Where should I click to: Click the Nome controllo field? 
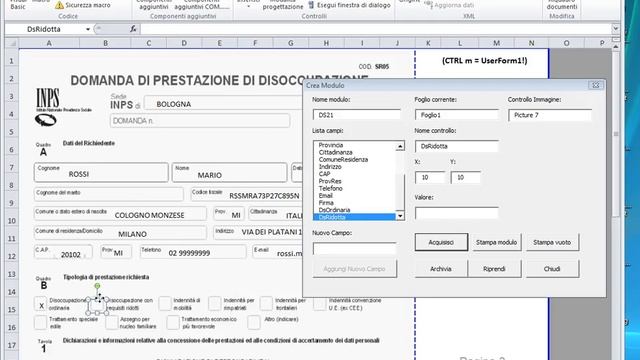(457, 146)
